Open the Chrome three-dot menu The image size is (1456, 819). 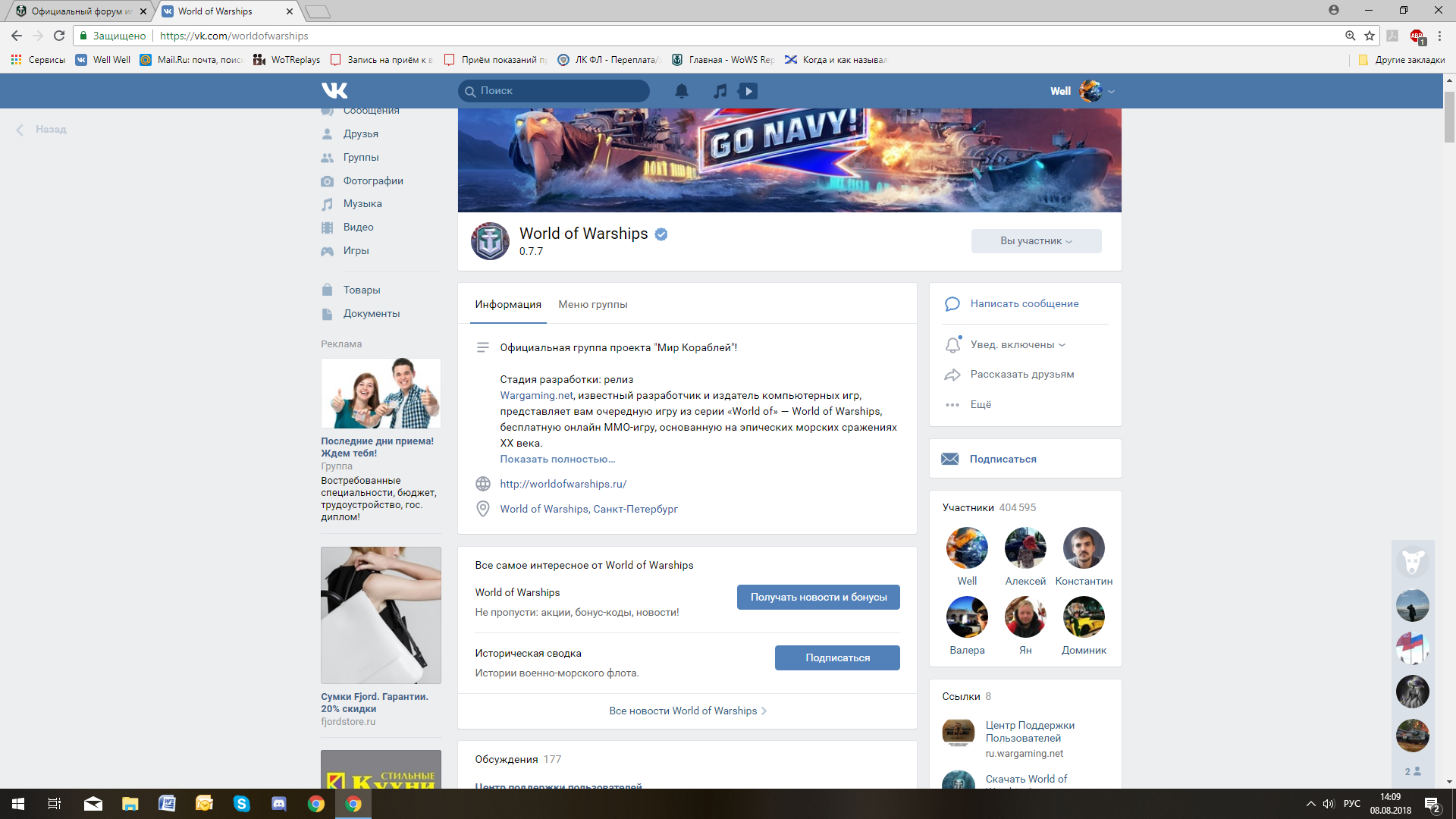(x=1439, y=36)
